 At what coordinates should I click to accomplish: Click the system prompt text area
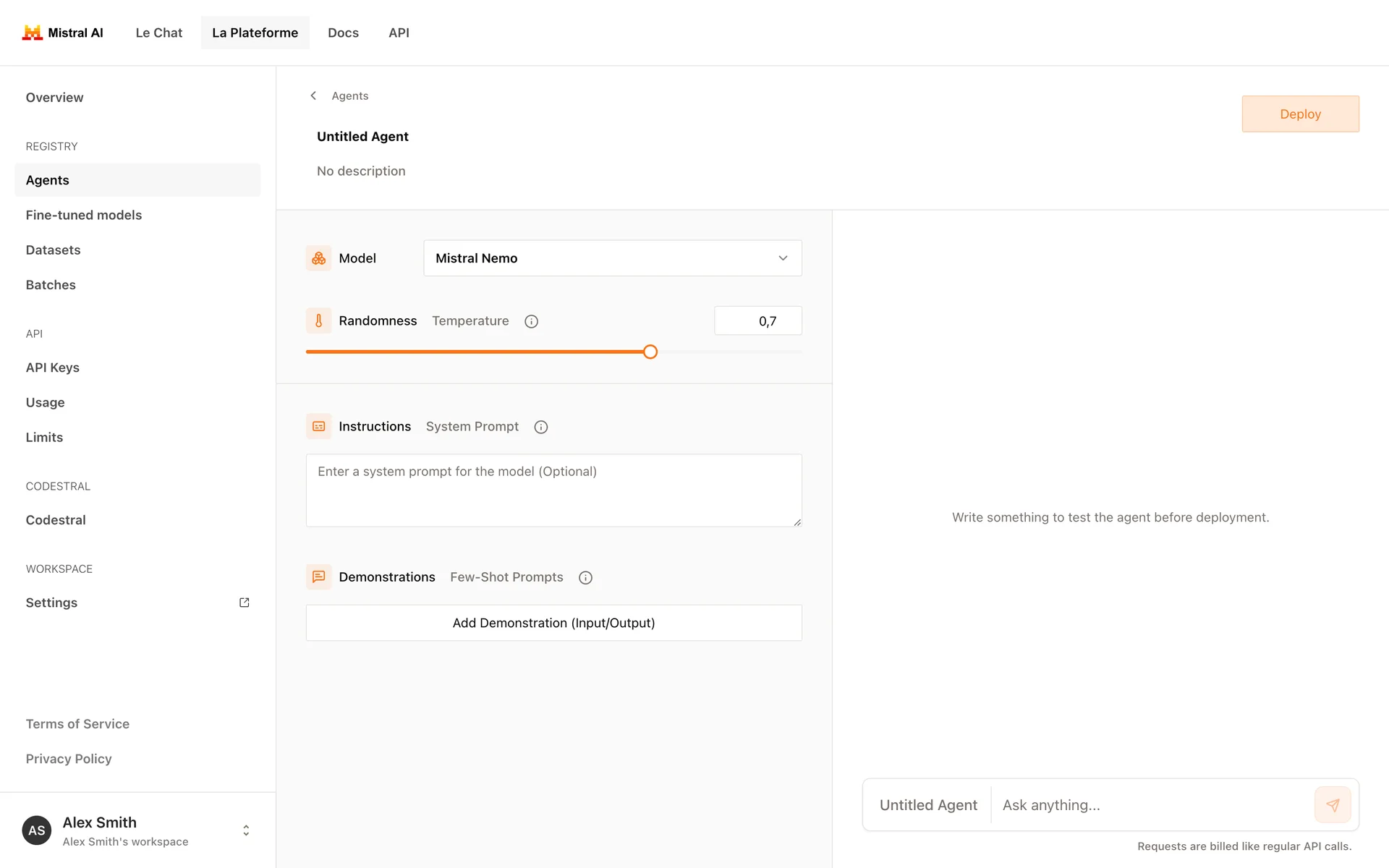click(x=553, y=490)
